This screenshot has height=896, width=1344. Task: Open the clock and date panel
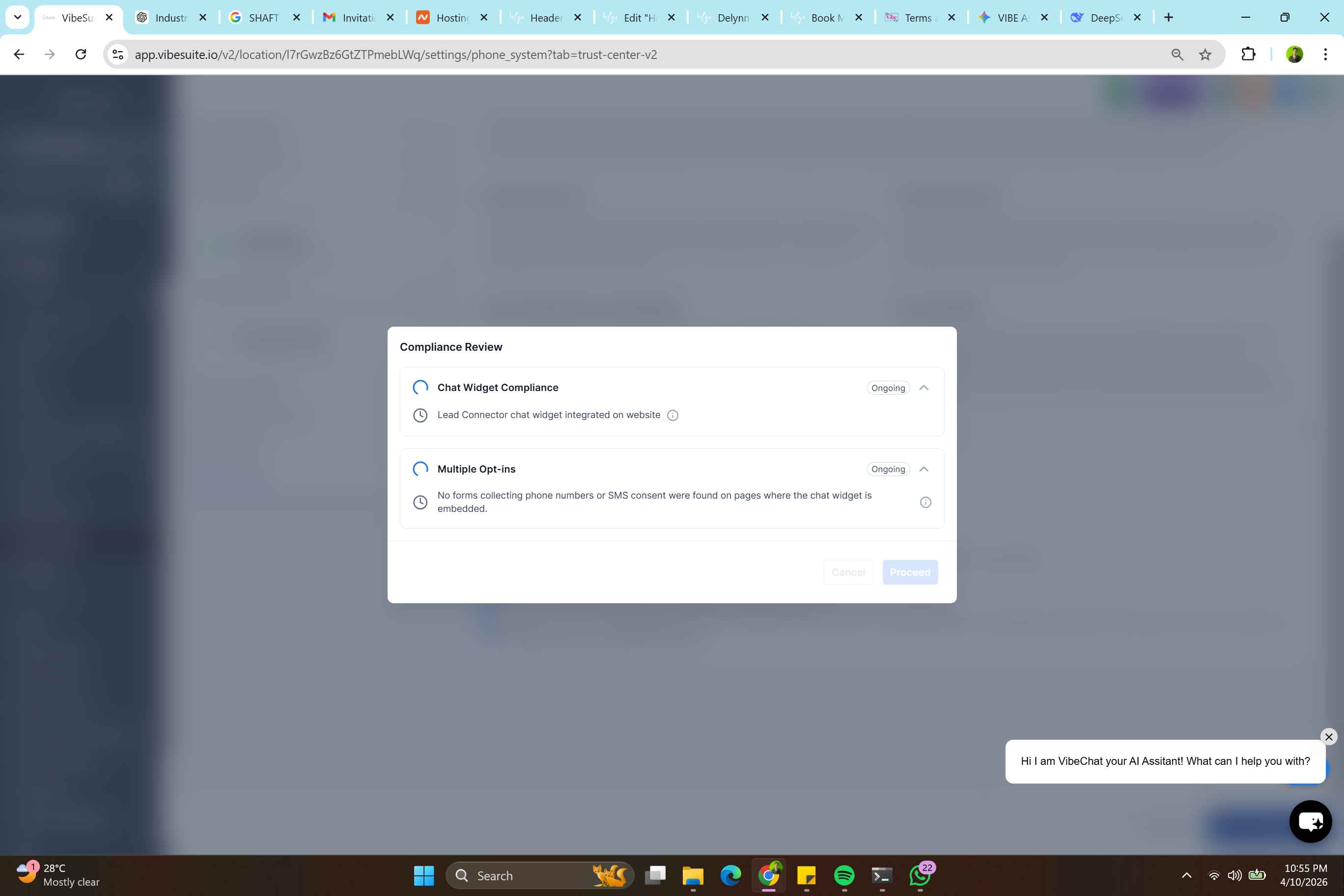click(x=1303, y=875)
